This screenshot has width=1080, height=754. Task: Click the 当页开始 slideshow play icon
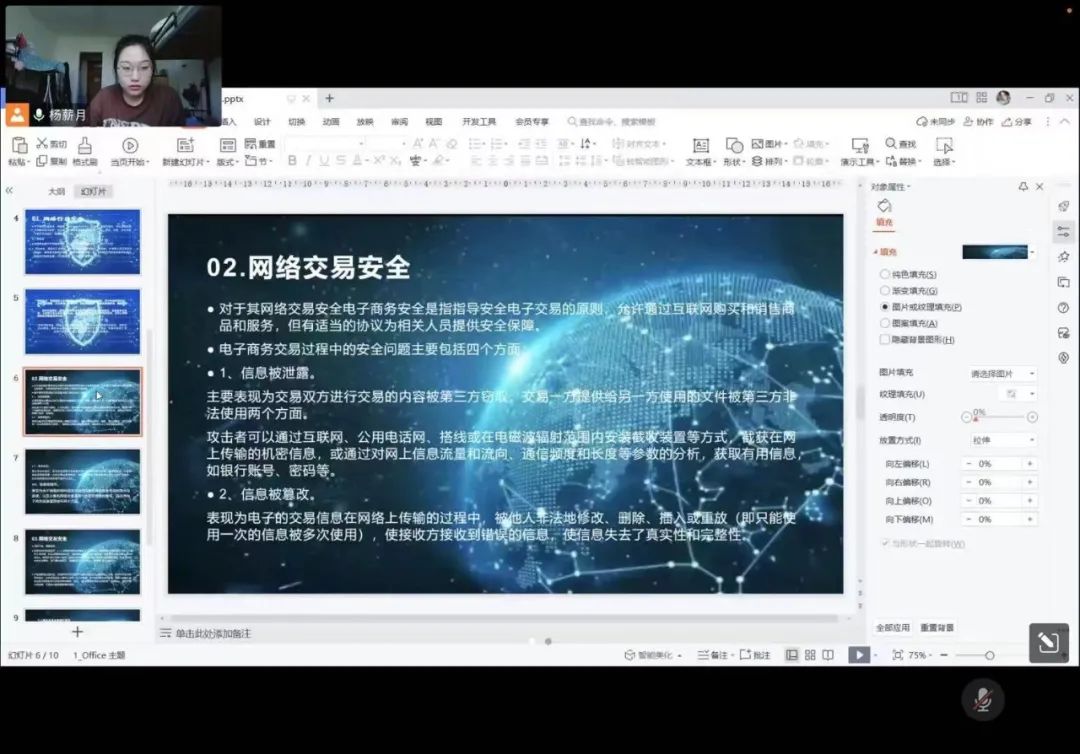(130, 146)
